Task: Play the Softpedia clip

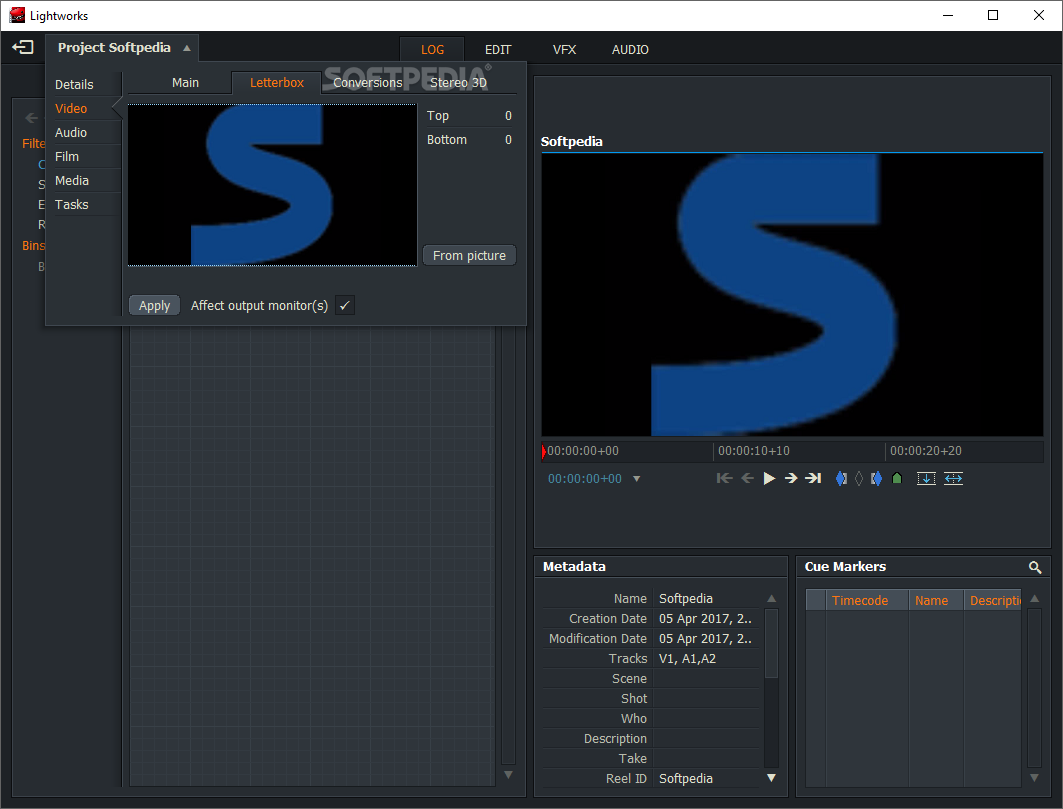Action: point(769,478)
